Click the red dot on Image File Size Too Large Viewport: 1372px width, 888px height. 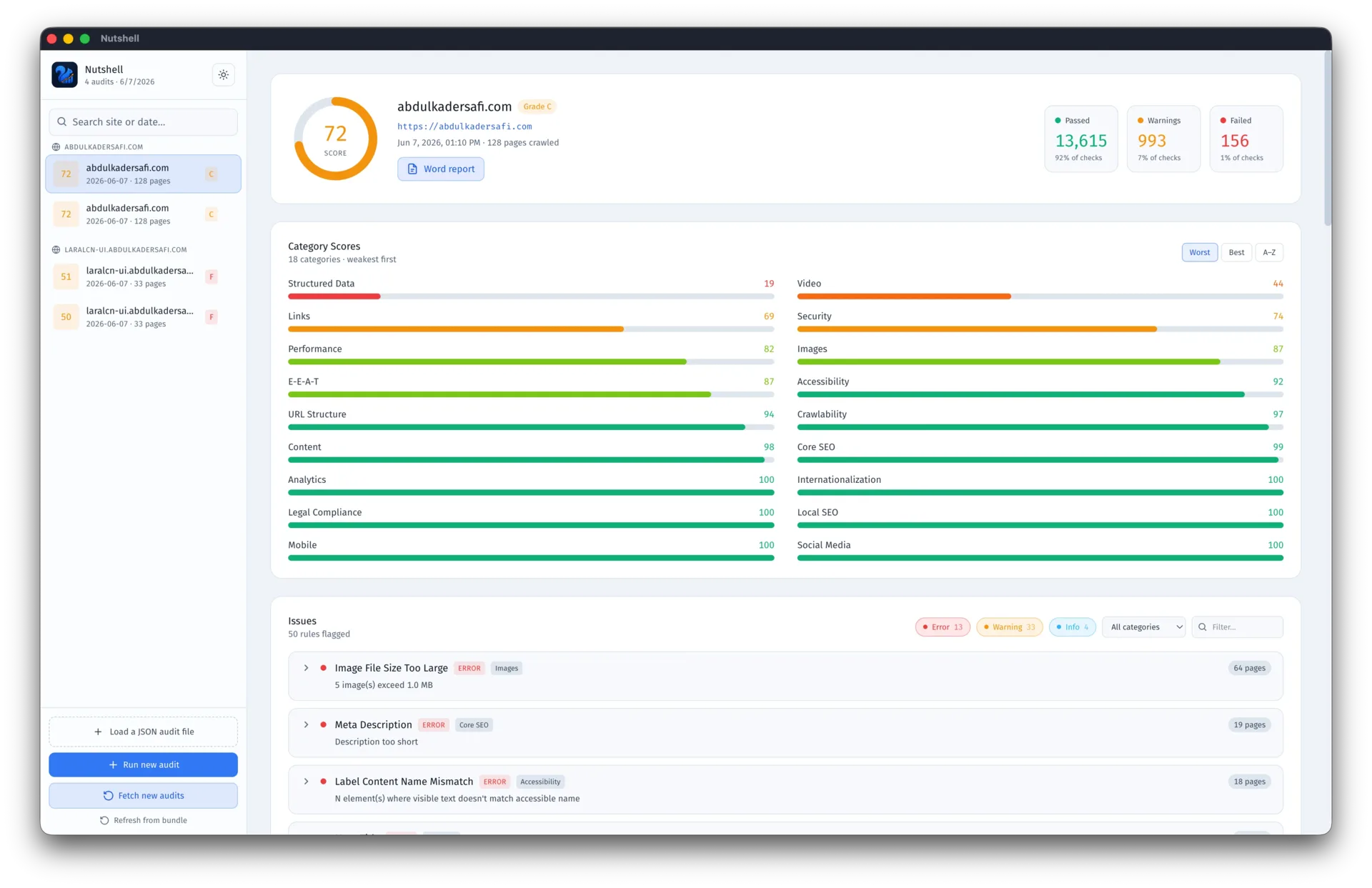point(323,668)
